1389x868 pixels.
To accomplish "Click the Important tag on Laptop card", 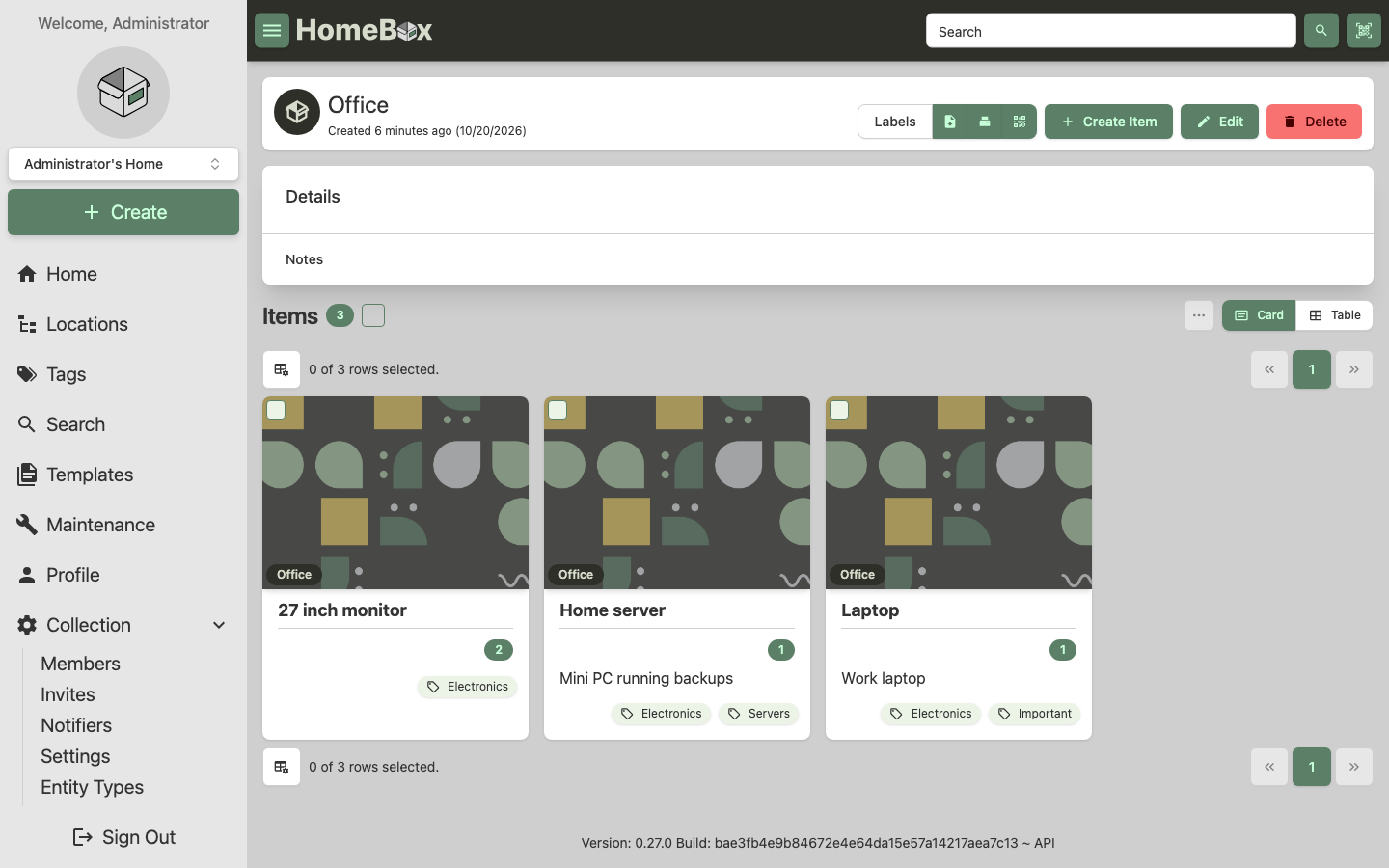I will [x=1034, y=714].
